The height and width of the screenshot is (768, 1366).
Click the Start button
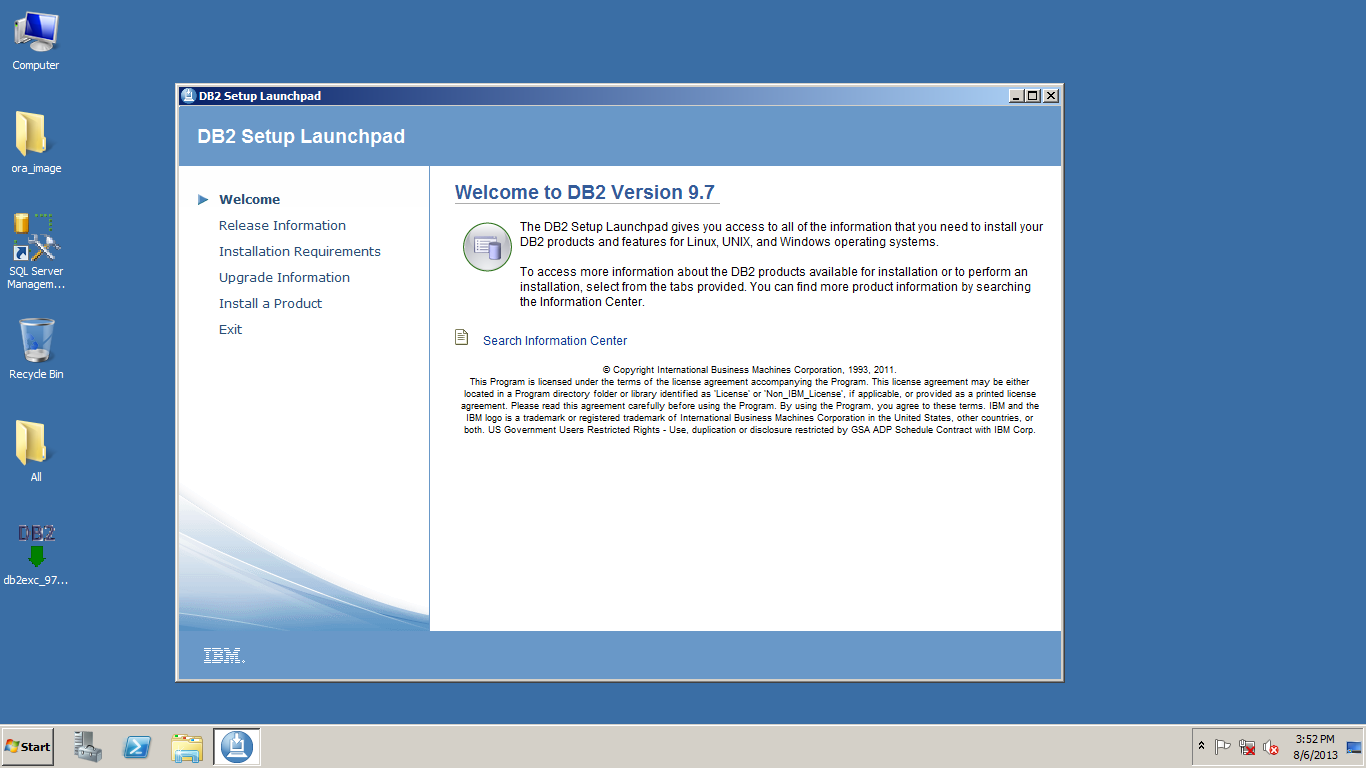point(28,747)
